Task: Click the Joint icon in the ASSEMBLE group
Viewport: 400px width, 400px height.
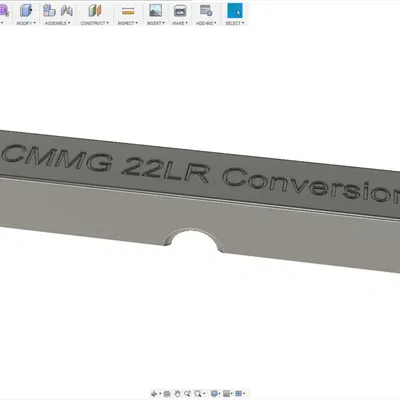Action: click(x=67, y=10)
